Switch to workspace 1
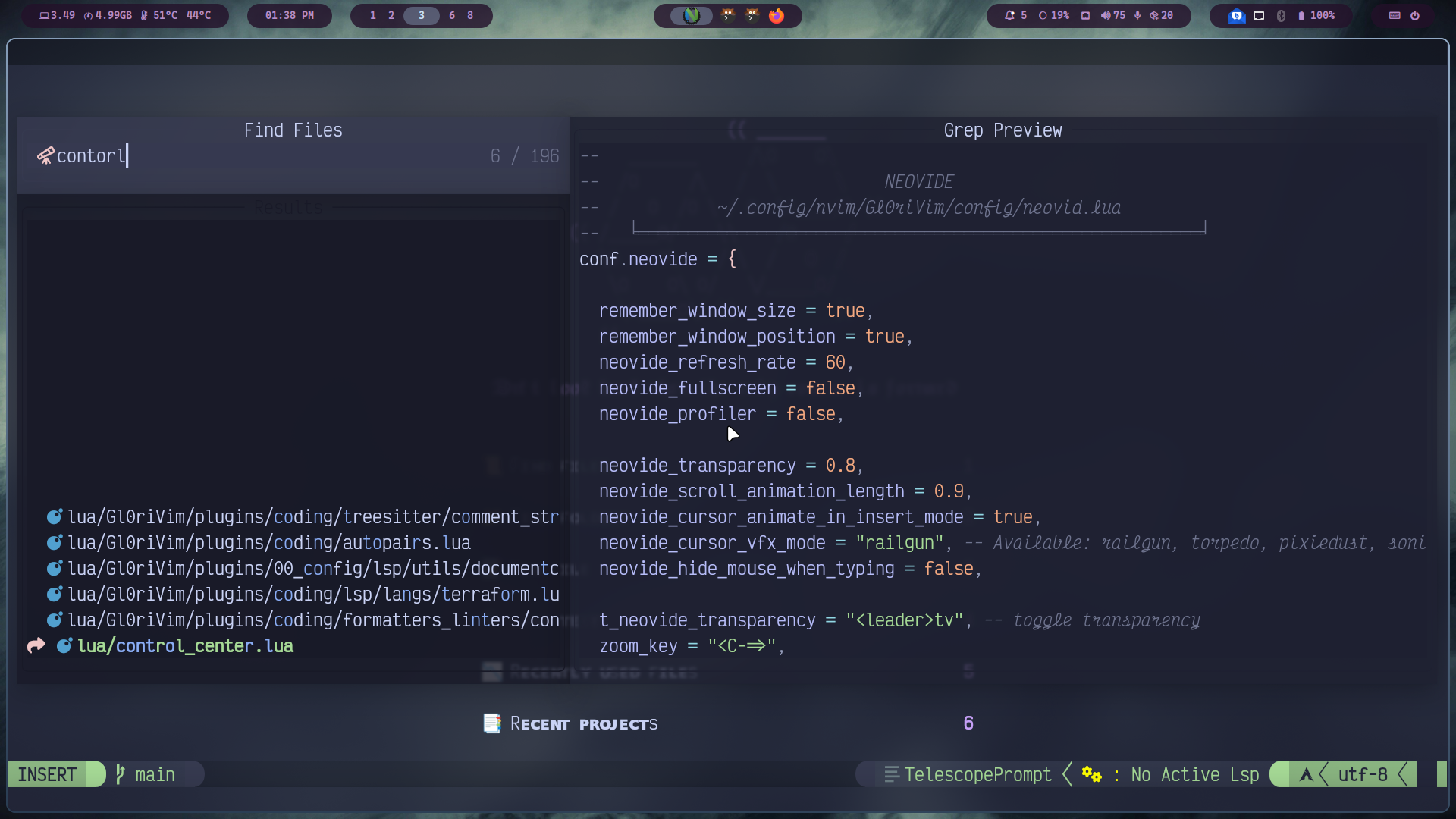 pyautogui.click(x=372, y=15)
